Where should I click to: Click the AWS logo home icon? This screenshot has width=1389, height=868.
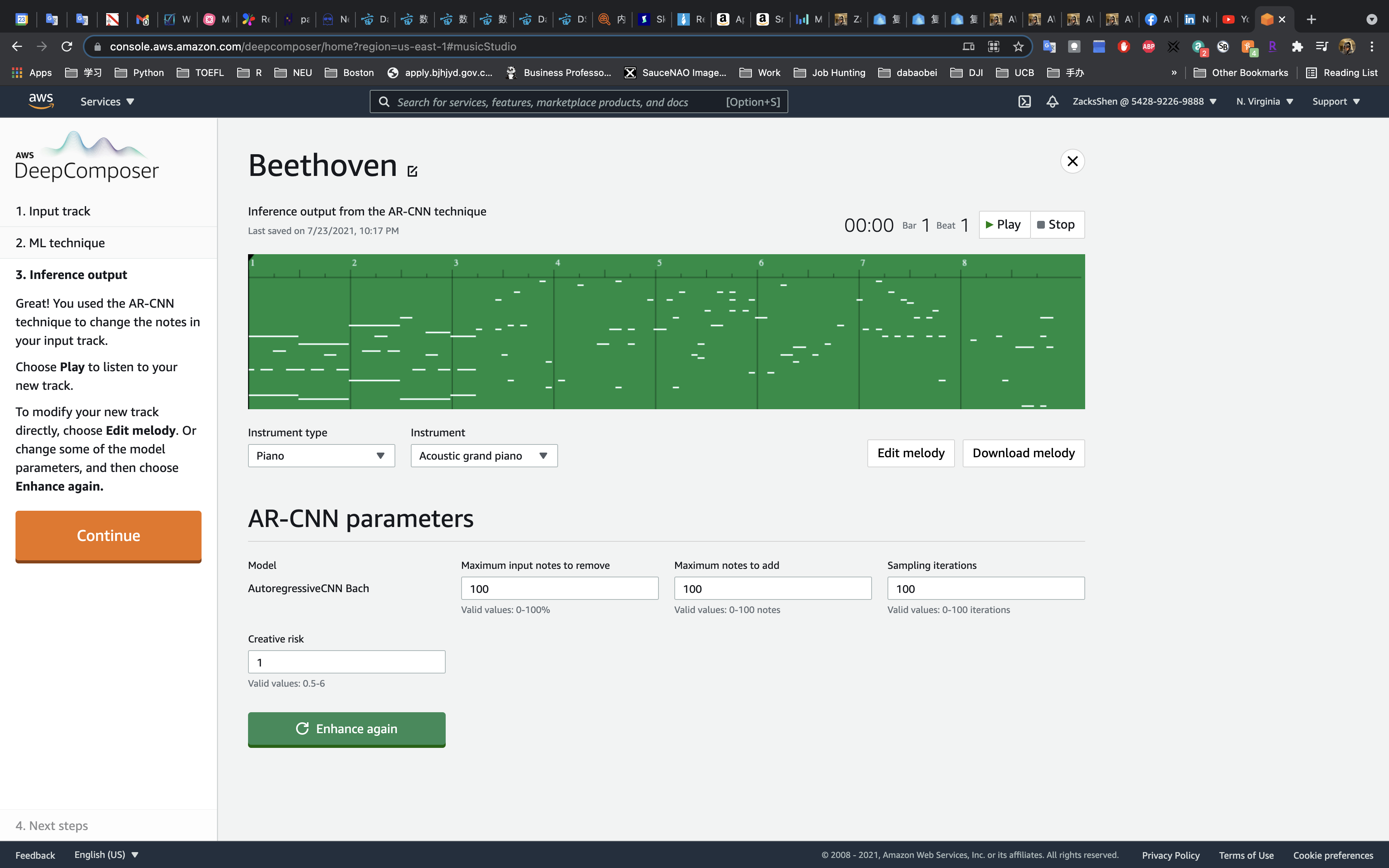[x=41, y=101]
